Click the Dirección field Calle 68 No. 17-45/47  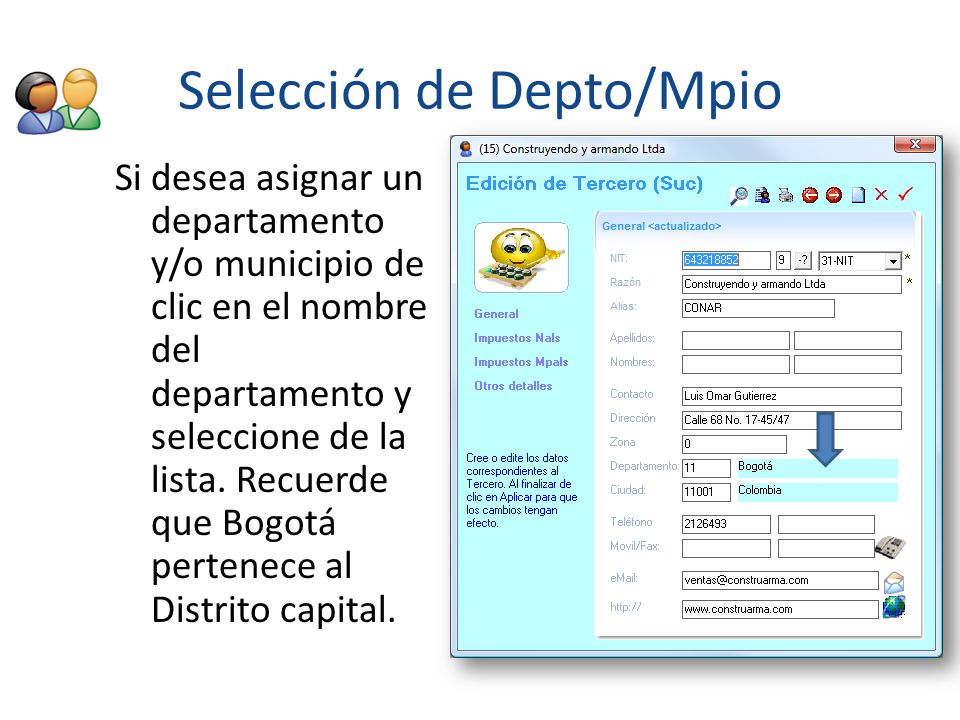(792, 420)
